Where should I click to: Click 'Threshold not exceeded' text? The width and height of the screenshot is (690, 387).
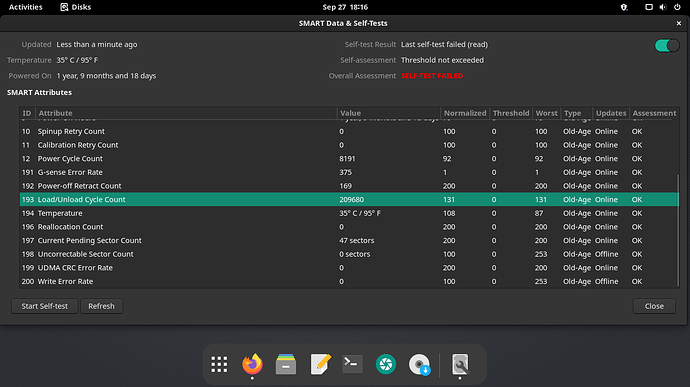pyautogui.click(x=442, y=60)
